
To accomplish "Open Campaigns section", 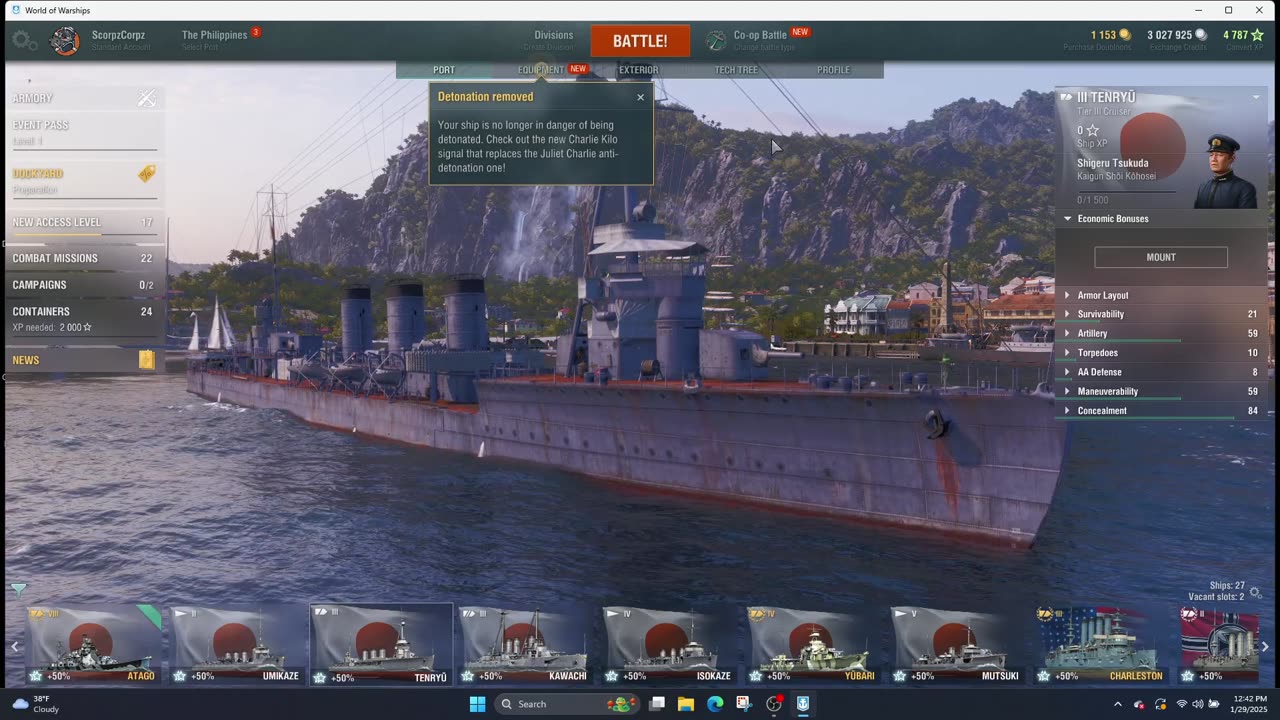I will (x=84, y=286).
